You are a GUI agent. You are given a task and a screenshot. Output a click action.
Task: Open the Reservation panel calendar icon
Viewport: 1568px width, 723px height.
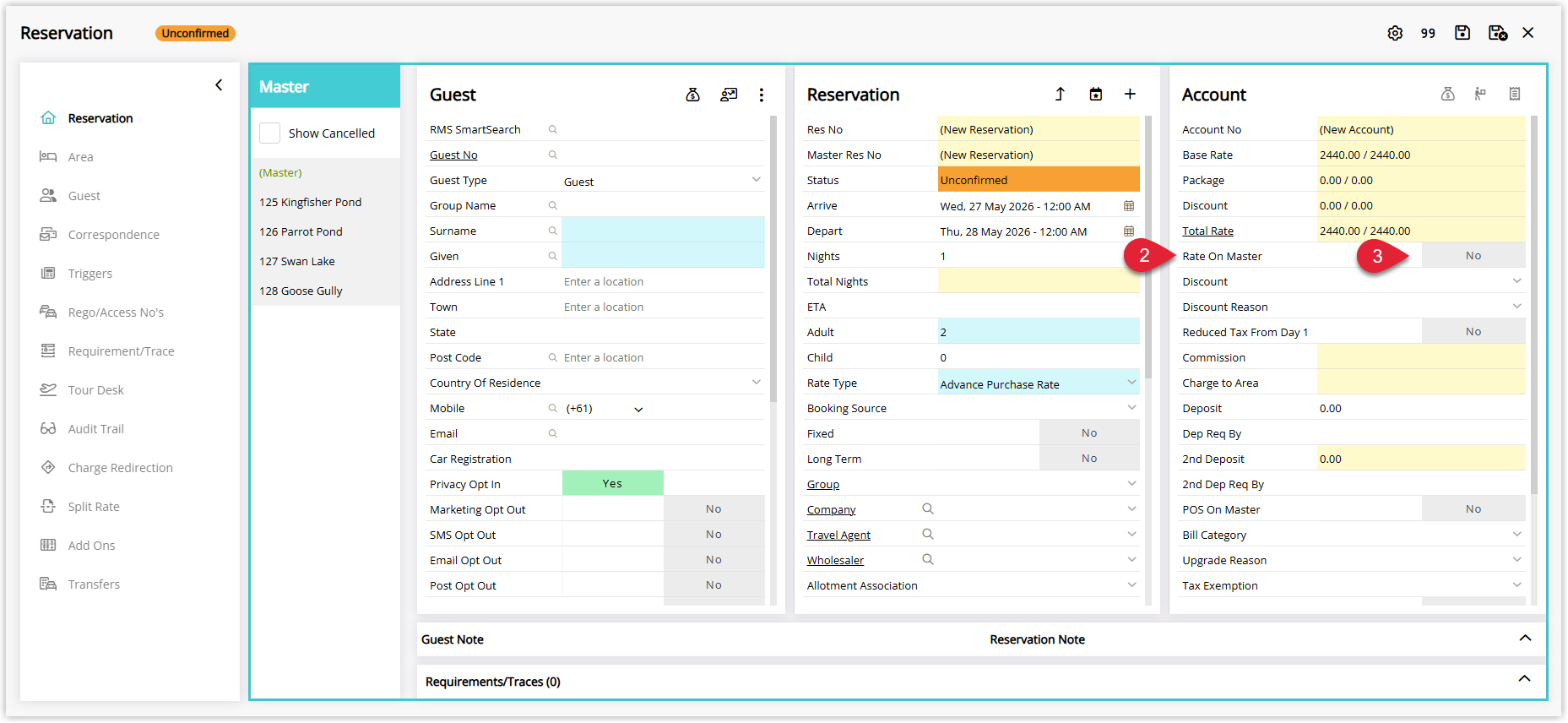(1096, 95)
